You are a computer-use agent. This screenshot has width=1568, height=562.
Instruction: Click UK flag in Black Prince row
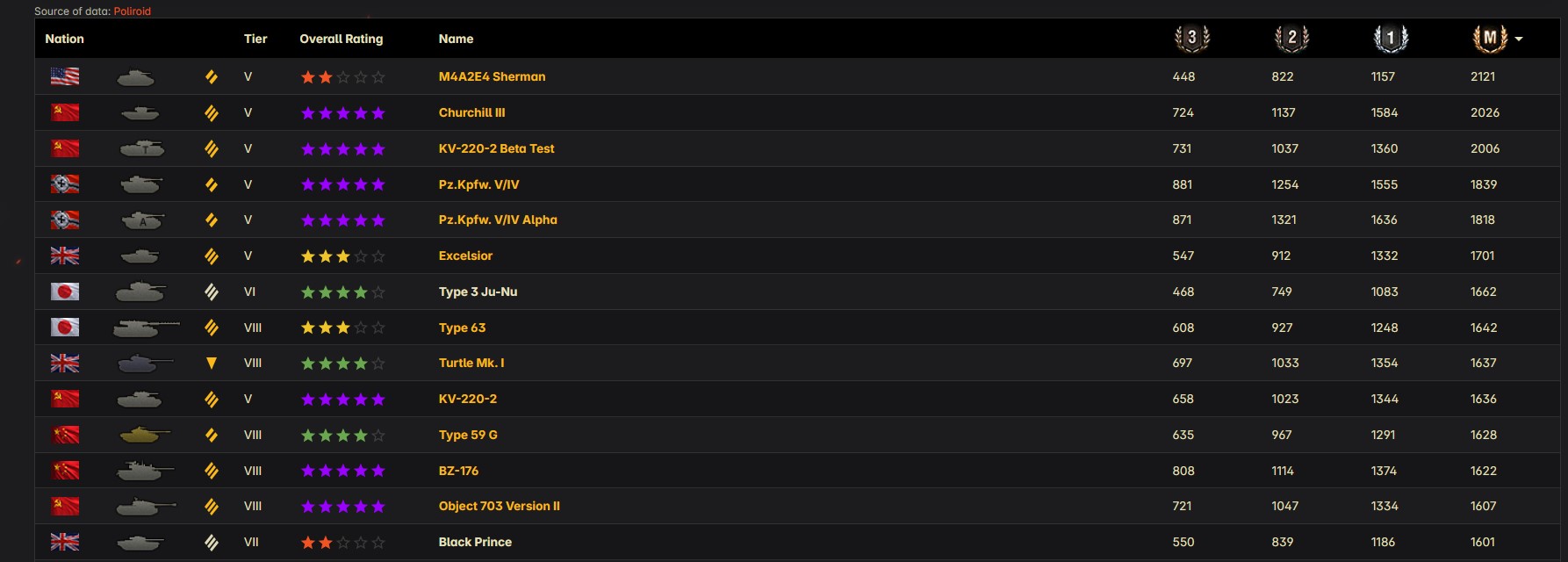(x=65, y=542)
